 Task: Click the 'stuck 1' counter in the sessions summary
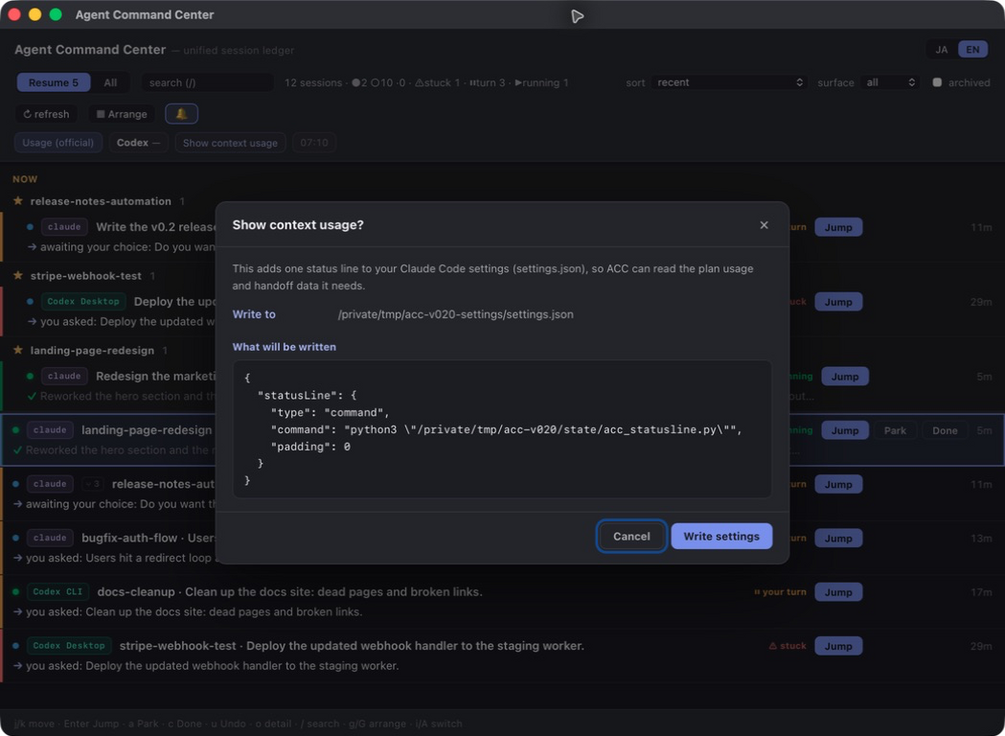click(437, 83)
